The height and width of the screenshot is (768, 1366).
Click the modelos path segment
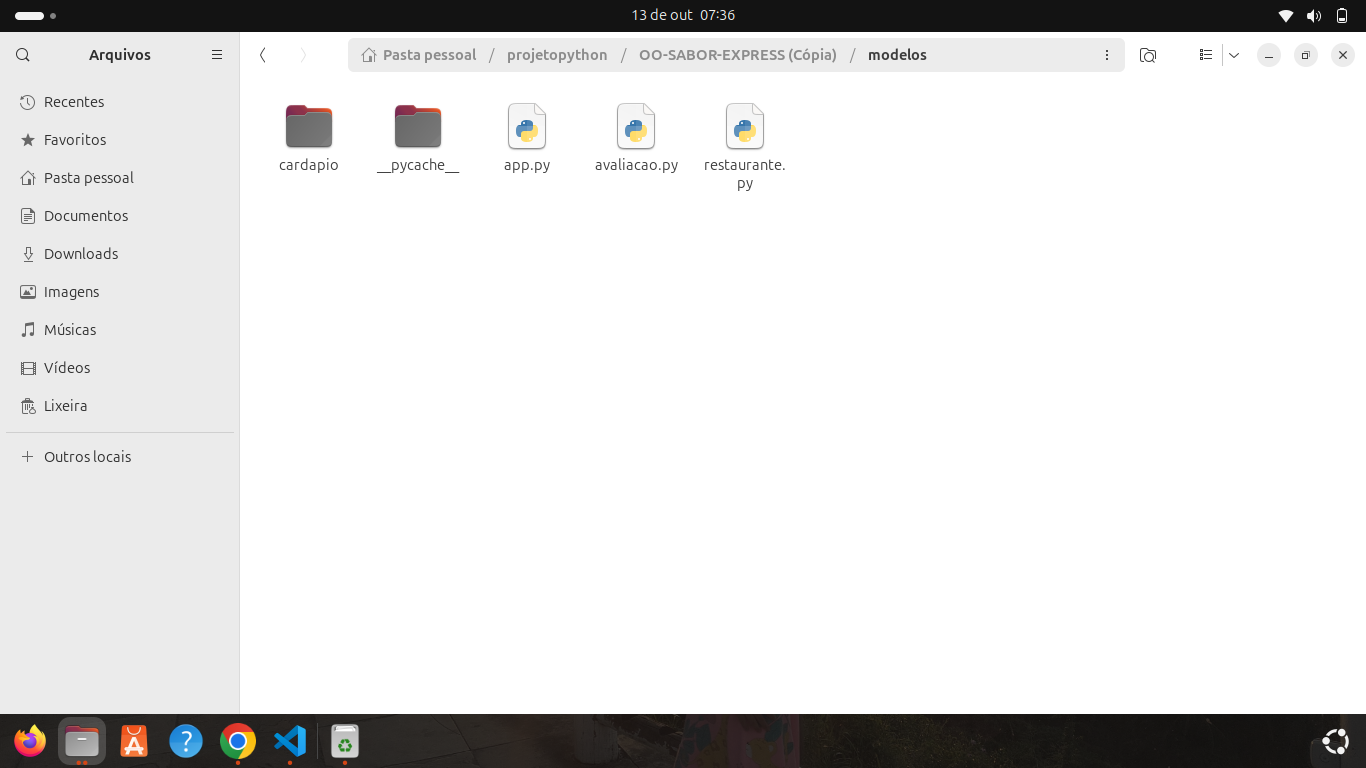point(897,55)
